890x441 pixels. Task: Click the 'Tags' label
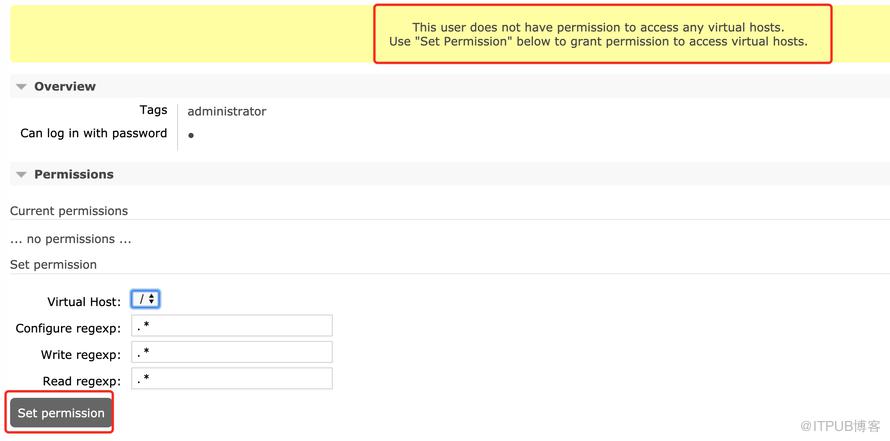(x=153, y=110)
